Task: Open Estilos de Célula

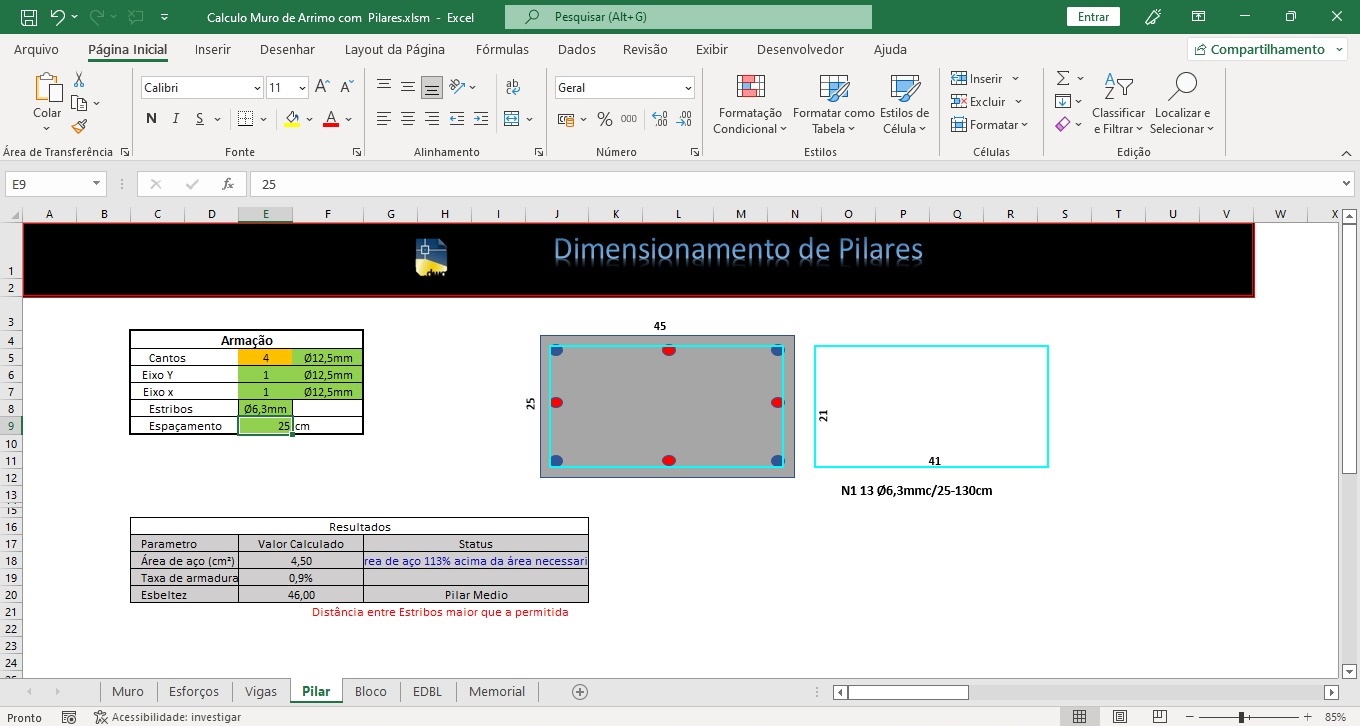Action: (x=904, y=104)
